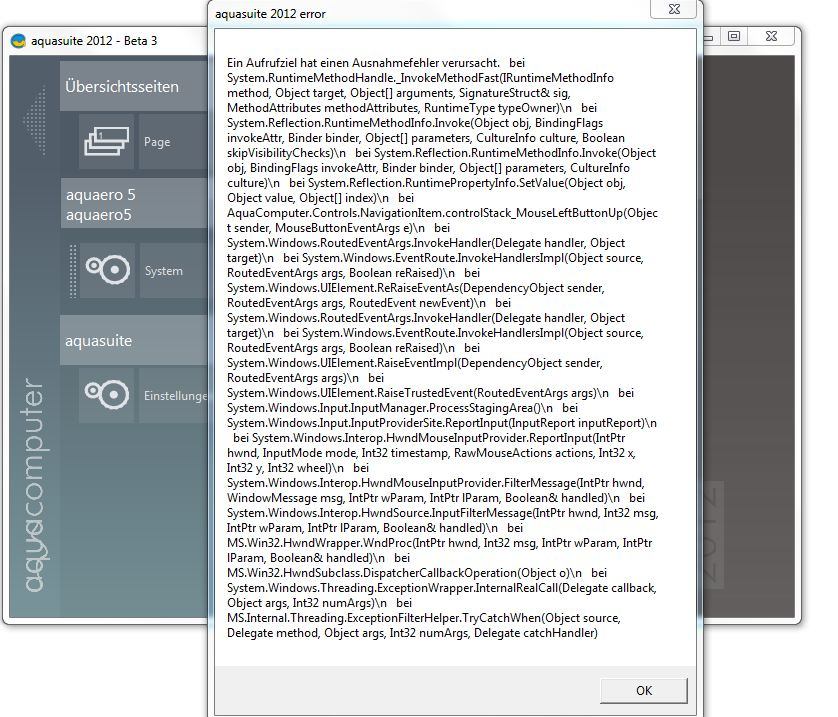Image resolution: width=838 pixels, height=717 pixels.
Task: Click the 'aquasuite 2012 error' dialog title
Action: coord(270,14)
